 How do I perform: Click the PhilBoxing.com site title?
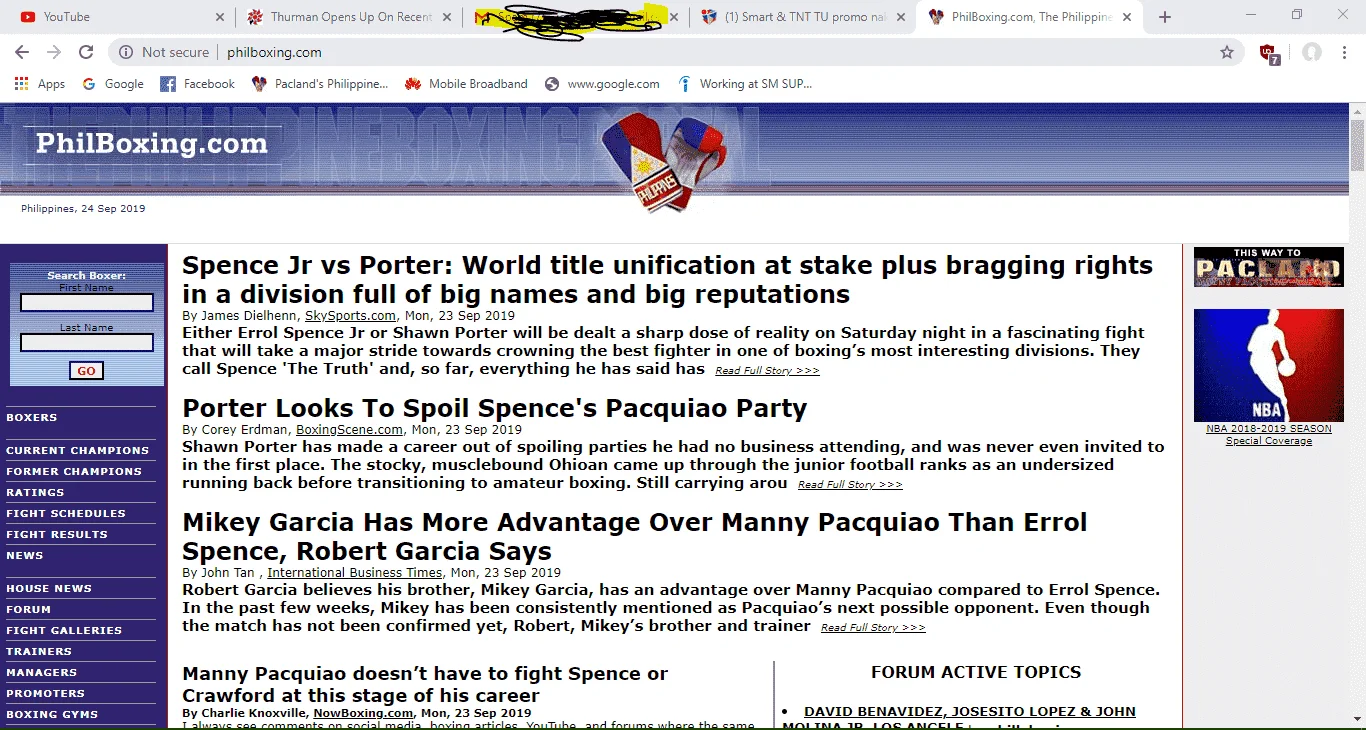click(x=152, y=144)
